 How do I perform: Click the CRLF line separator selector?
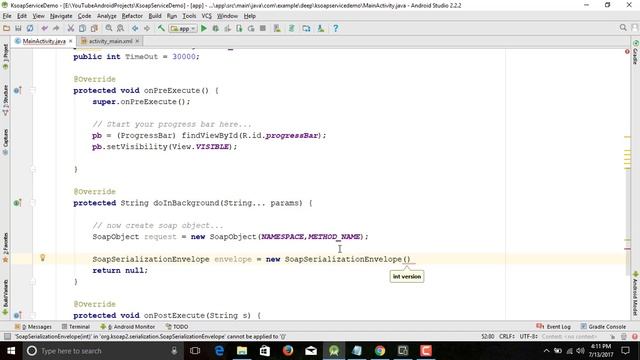(x=507, y=336)
